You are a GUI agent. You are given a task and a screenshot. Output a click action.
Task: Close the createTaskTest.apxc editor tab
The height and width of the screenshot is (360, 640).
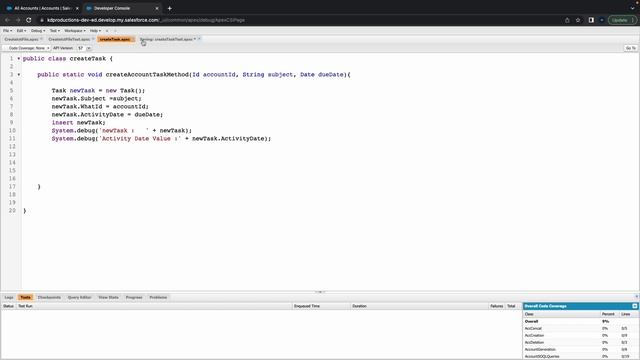199,39
